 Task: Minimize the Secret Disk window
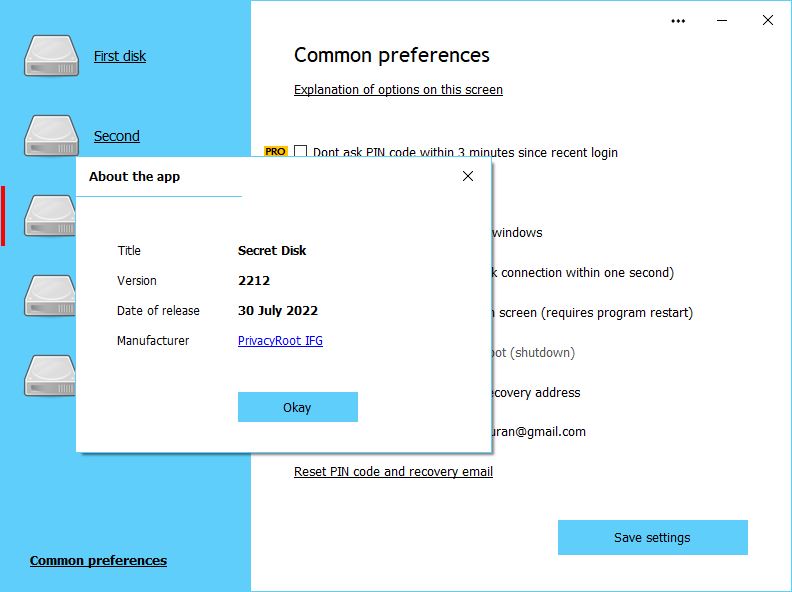point(722,21)
